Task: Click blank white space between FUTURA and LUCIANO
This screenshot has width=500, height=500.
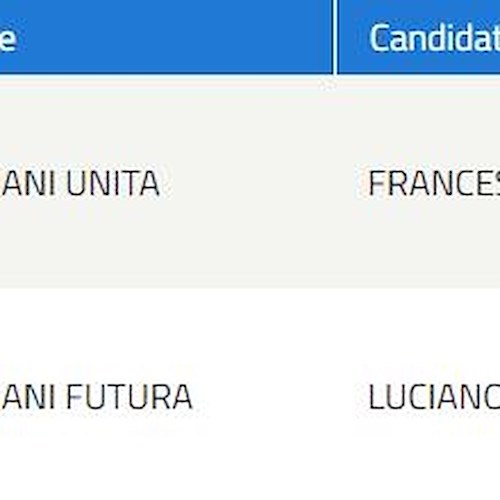Action: coord(280,396)
